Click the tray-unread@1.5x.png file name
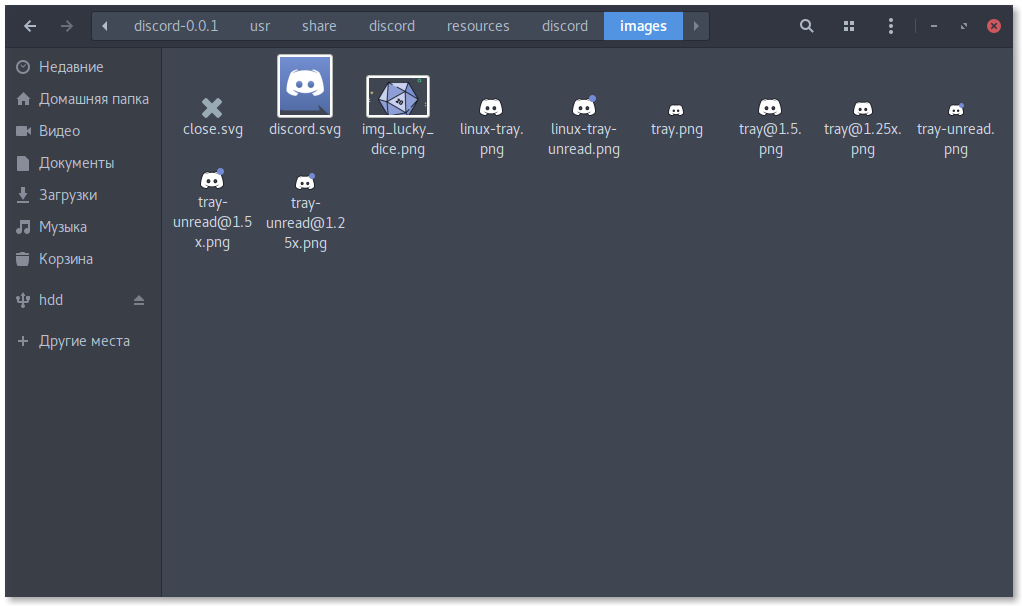Screen dimensions: 1022x606 click(212, 222)
